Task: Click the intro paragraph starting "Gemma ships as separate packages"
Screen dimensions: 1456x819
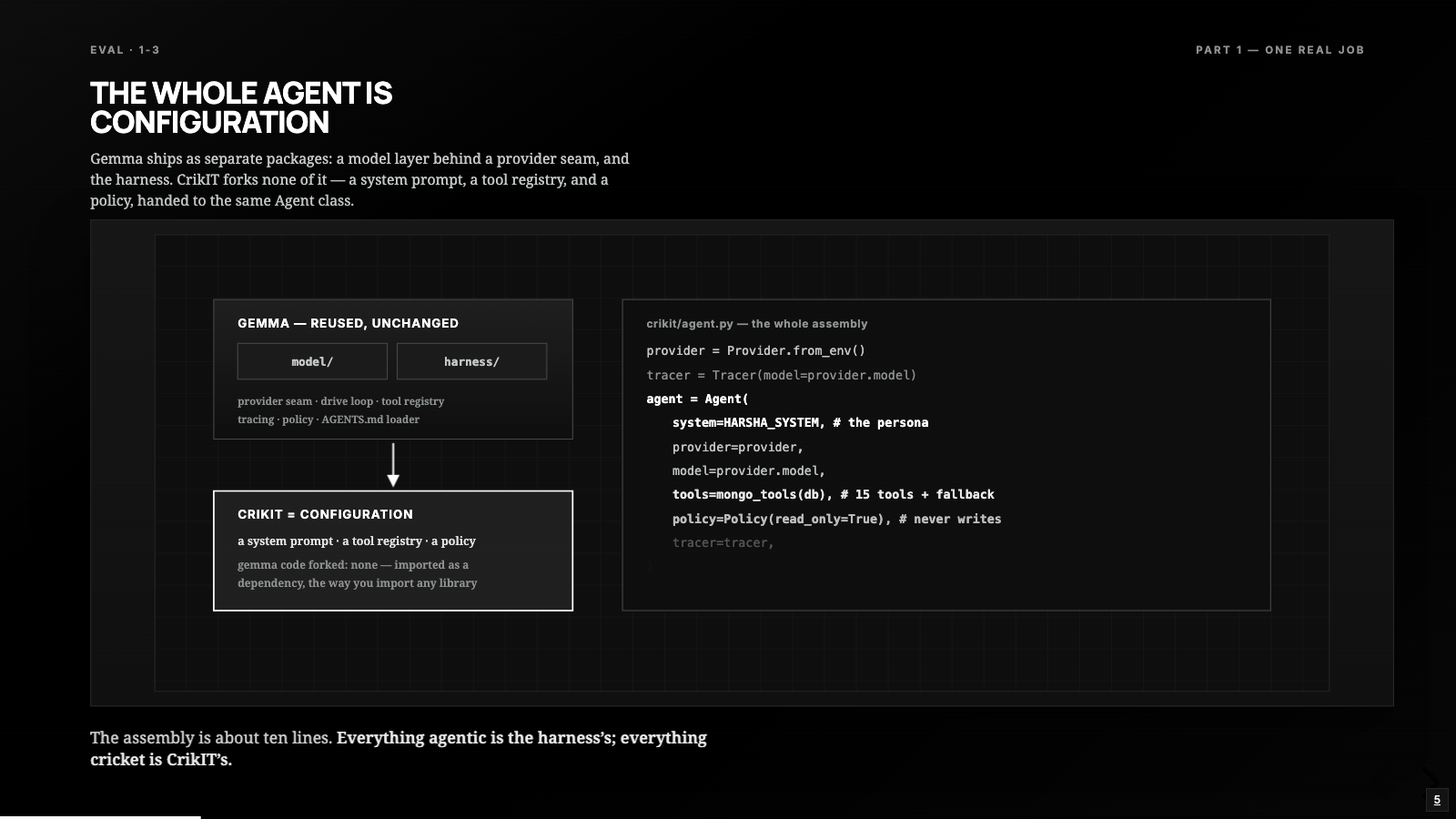Action: 359,179
